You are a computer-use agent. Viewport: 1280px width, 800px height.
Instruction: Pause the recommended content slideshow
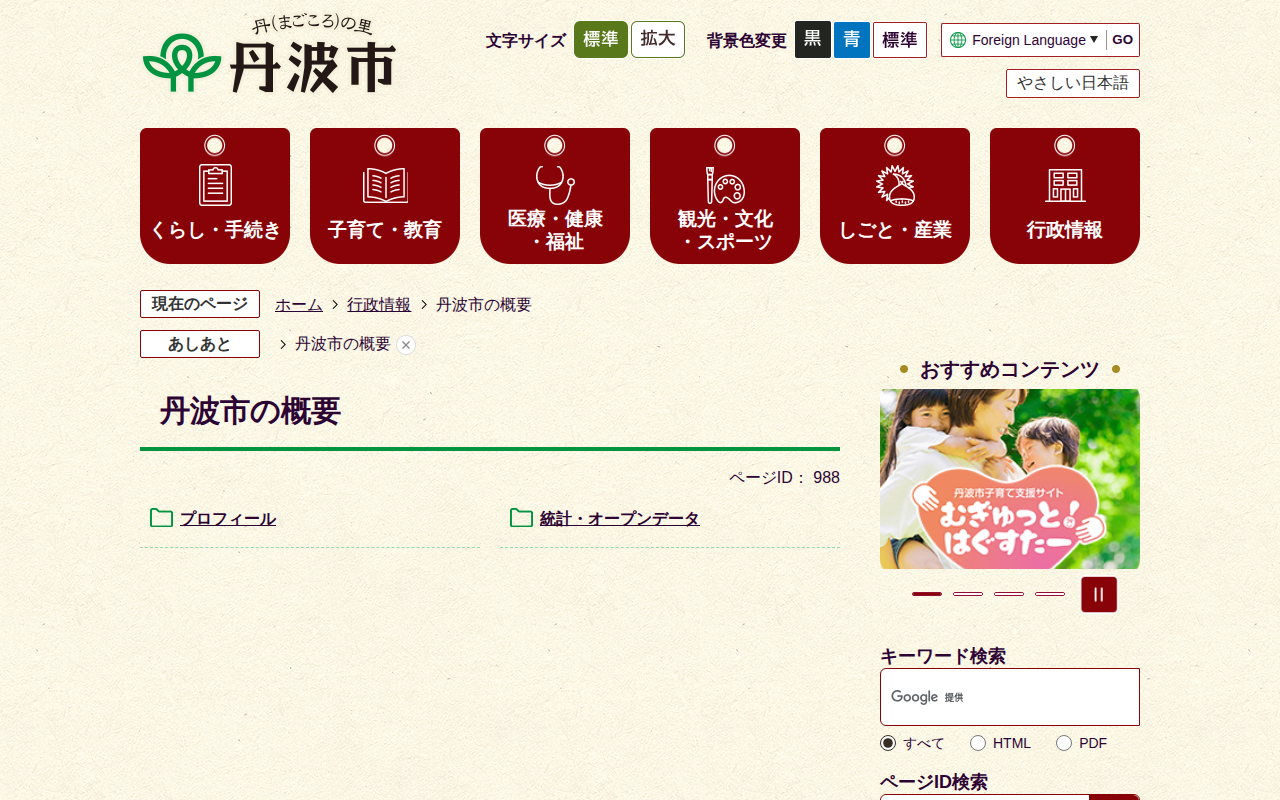click(x=1099, y=594)
